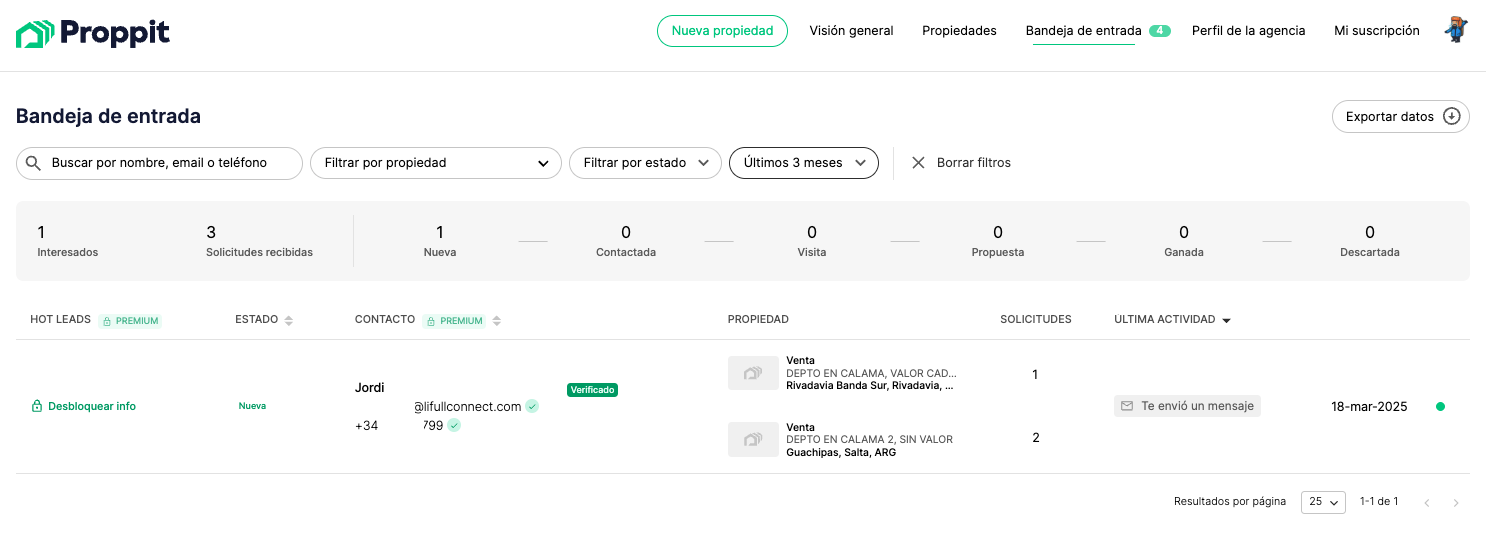
Task: Click the verified checkmark beside the email
Action: point(532,406)
